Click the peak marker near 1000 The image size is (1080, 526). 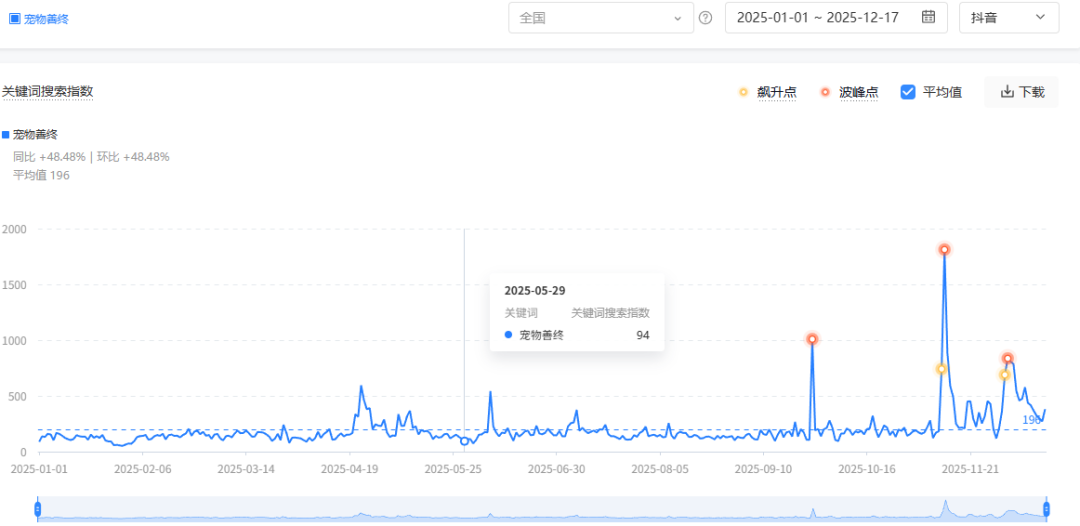pos(812,339)
